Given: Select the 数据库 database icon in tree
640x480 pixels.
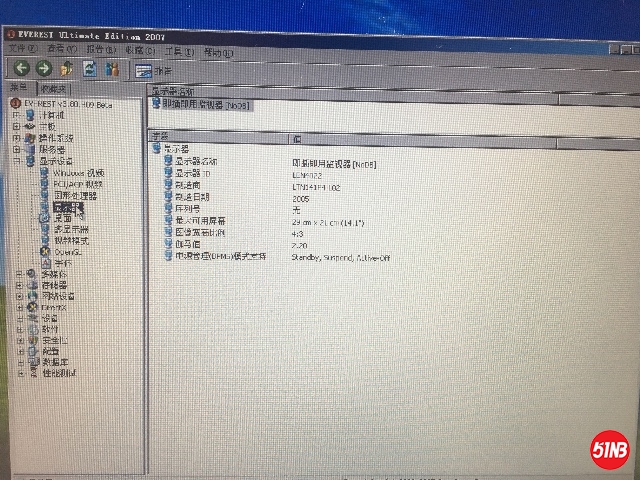Looking at the screenshot, I should (33, 362).
